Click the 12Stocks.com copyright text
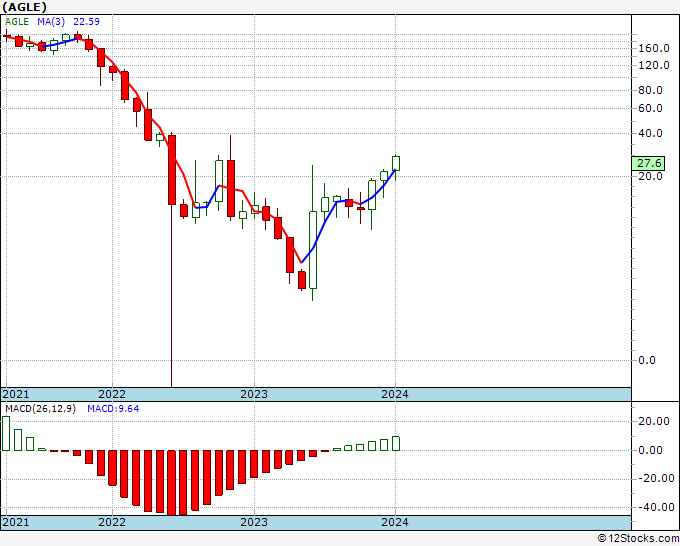The height and width of the screenshot is (546, 680). (x=638, y=538)
